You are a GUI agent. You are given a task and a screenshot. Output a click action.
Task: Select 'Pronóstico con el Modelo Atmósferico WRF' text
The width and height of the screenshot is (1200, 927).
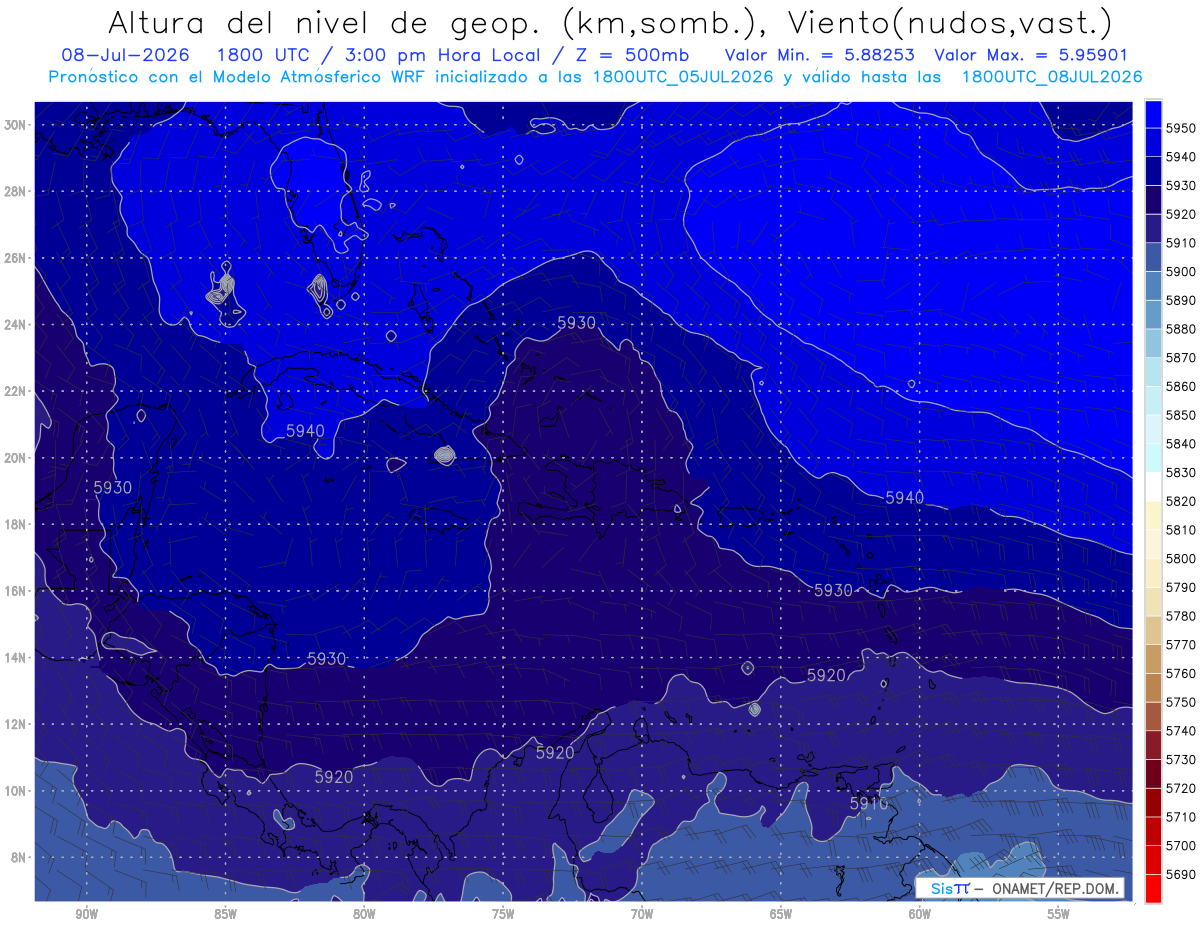click(x=238, y=76)
